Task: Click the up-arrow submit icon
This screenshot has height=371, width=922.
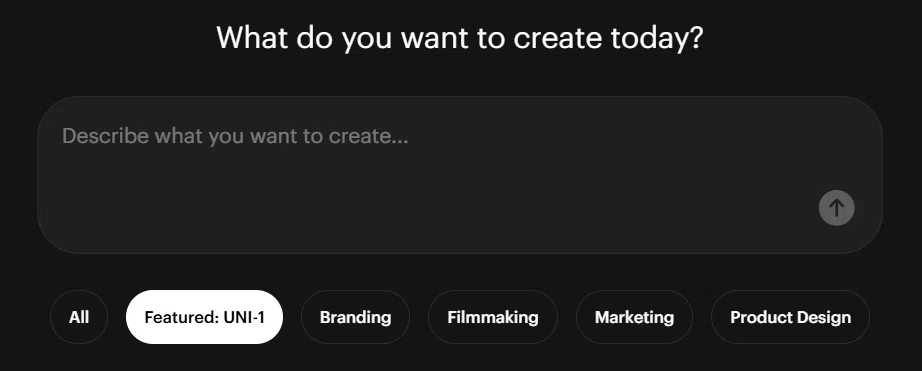Action: tap(836, 208)
